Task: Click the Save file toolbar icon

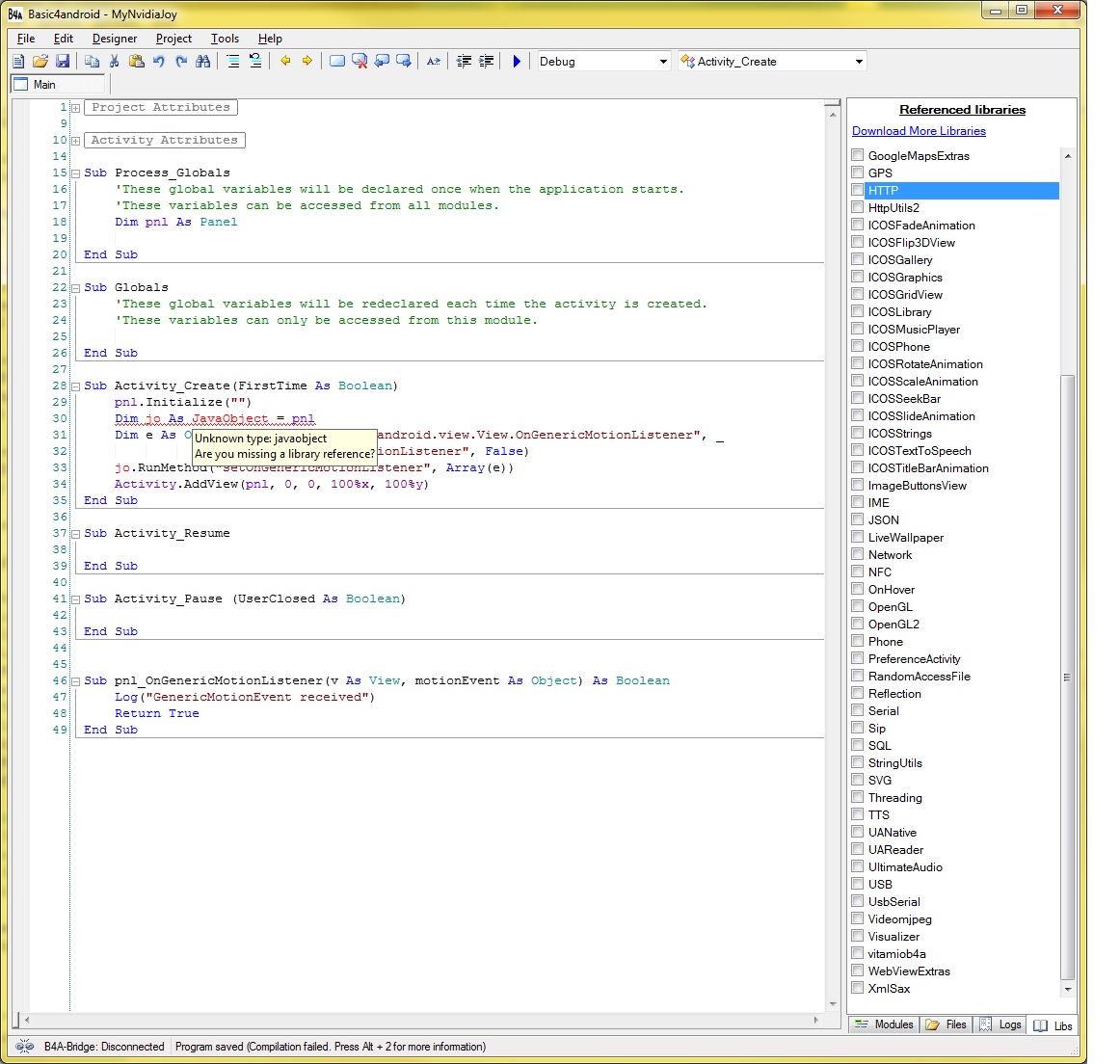Action: click(63, 61)
